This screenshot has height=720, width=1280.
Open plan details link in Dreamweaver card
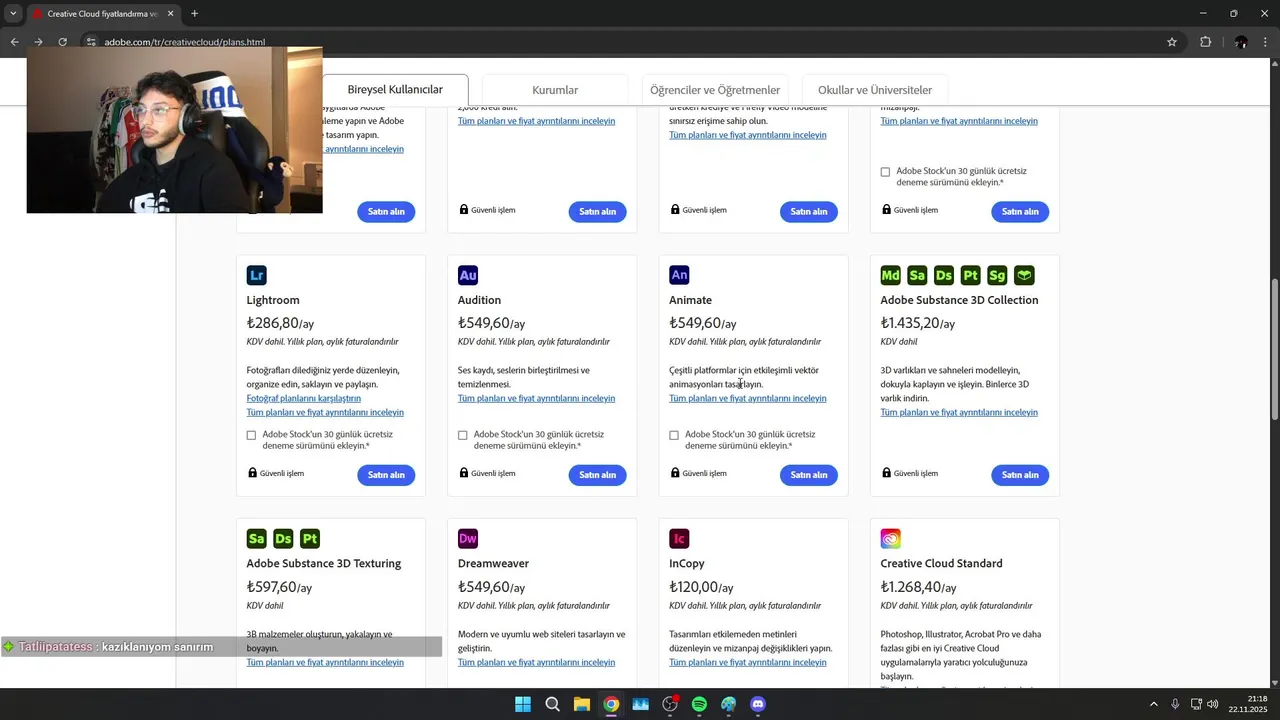[x=536, y=662]
